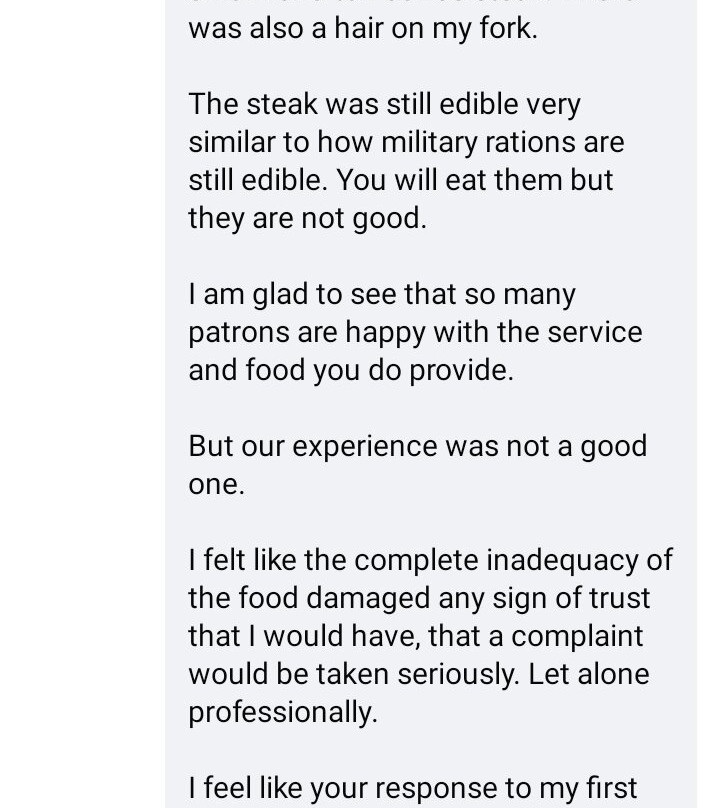Tap the line 'I feel like your response'
The height and width of the screenshot is (808, 720).
412,788
